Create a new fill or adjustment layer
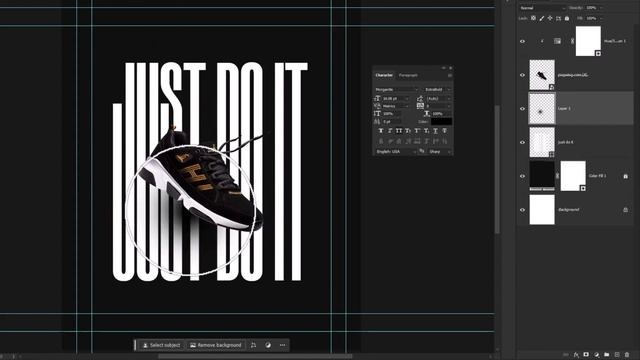 tap(596, 355)
